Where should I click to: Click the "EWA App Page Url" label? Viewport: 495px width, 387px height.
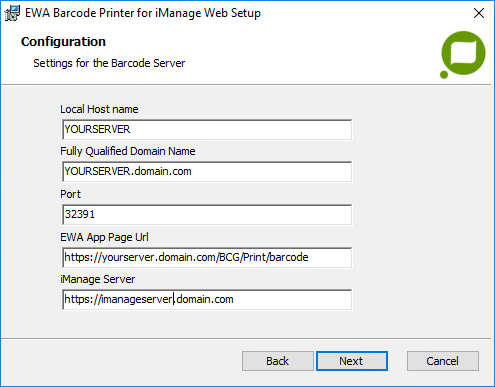tap(104, 237)
